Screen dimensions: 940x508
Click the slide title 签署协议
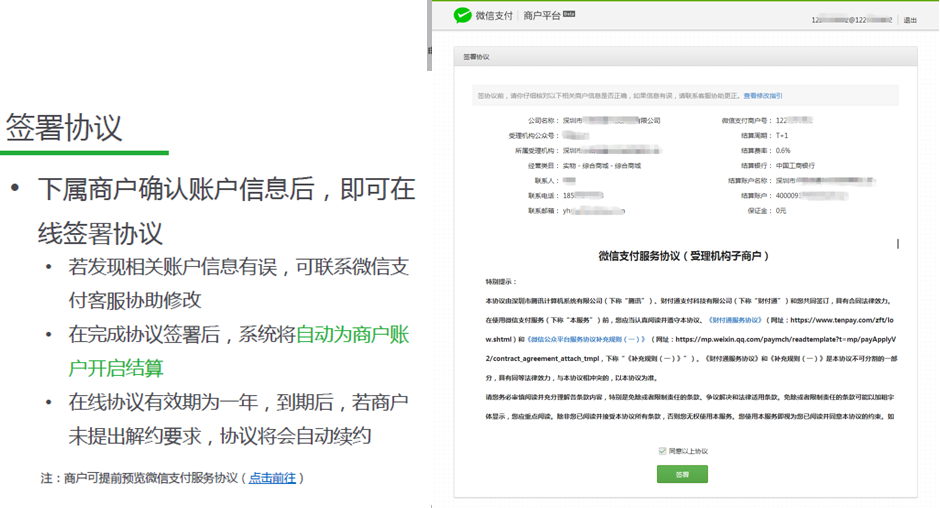pyautogui.click(x=64, y=128)
